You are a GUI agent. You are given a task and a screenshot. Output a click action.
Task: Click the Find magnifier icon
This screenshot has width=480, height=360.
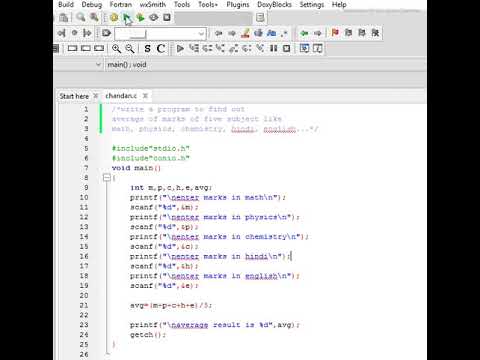pos(81,17)
